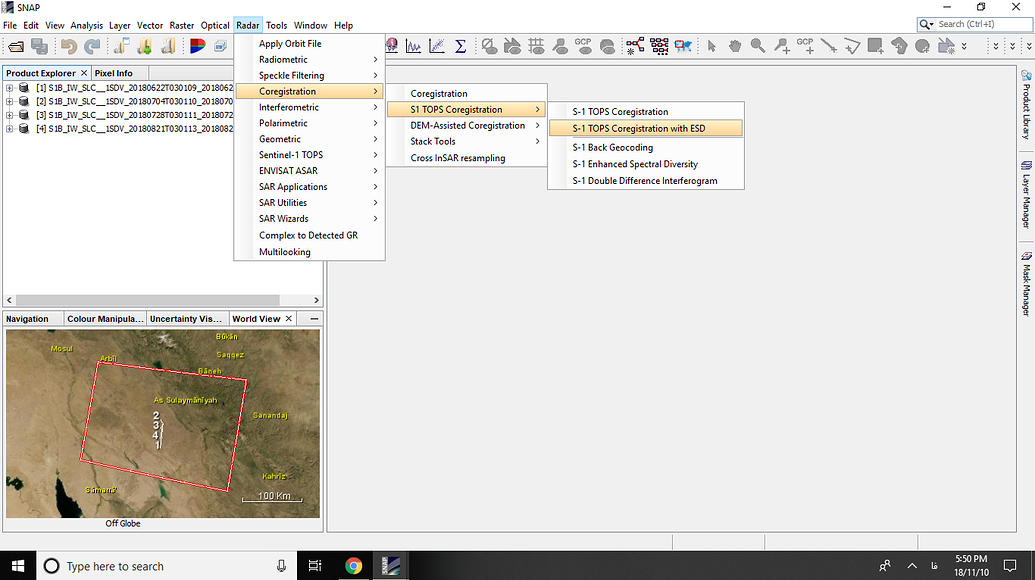Select the Zoom magnifier tool
The width and height of the screenshot is (1035, 580).
click(758, 46)
